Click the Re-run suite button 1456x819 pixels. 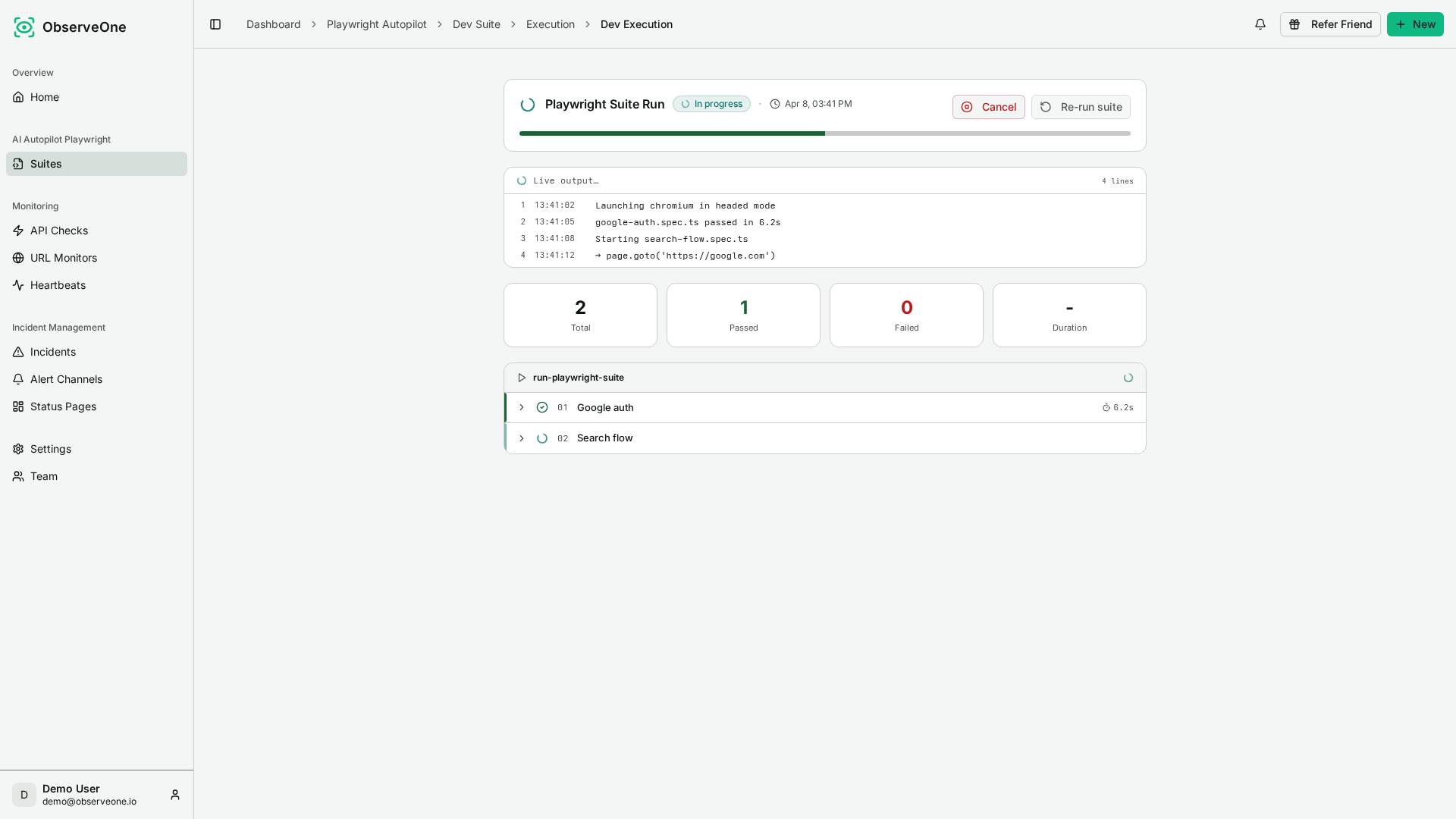1081,107
